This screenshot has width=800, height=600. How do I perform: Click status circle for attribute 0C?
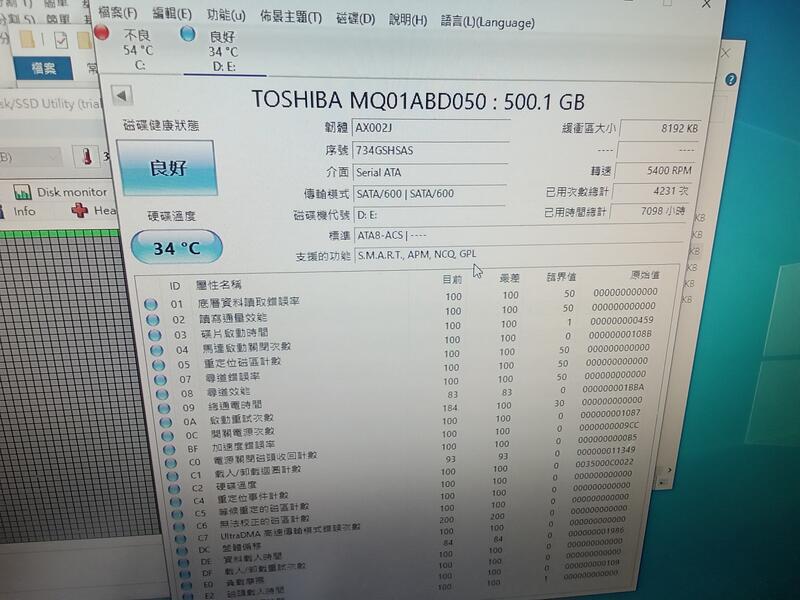167,436
